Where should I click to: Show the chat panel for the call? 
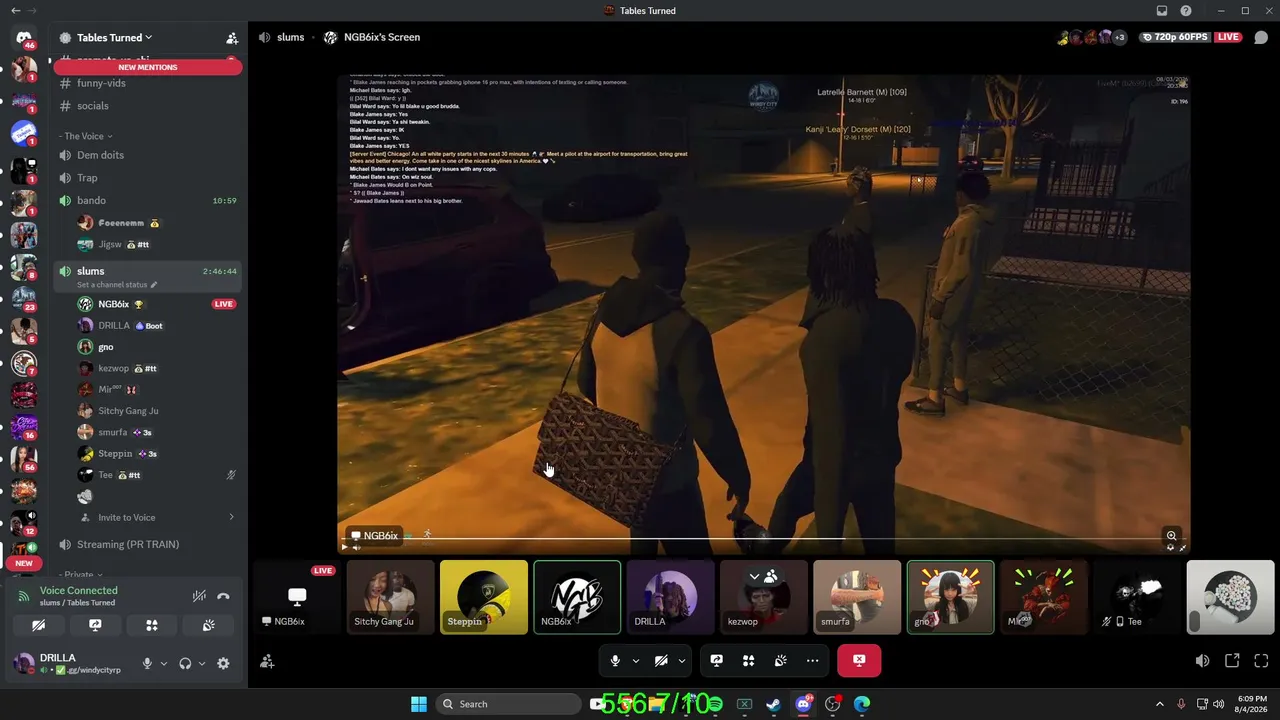(1261, 37)
